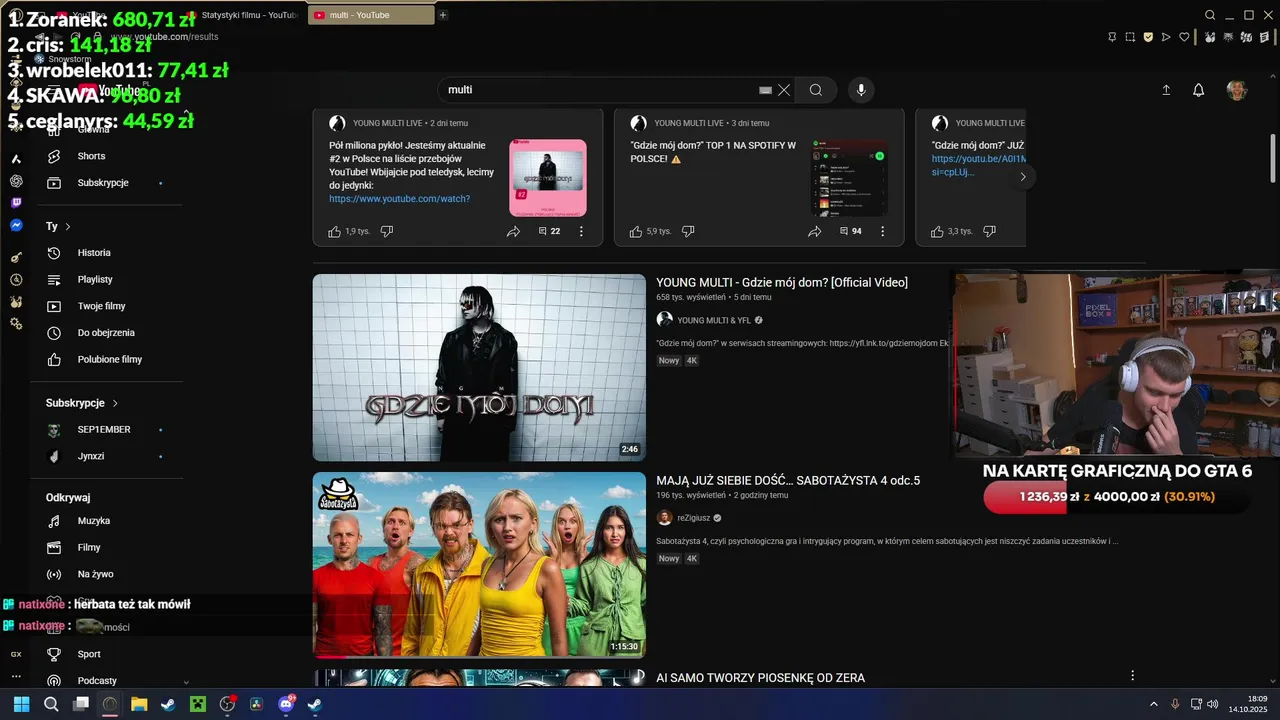Image resolution: width=1280 pixels, height=720 pixels.
Task: Open ChatGPT icon in browser sidebar
Action: [16, 181]
